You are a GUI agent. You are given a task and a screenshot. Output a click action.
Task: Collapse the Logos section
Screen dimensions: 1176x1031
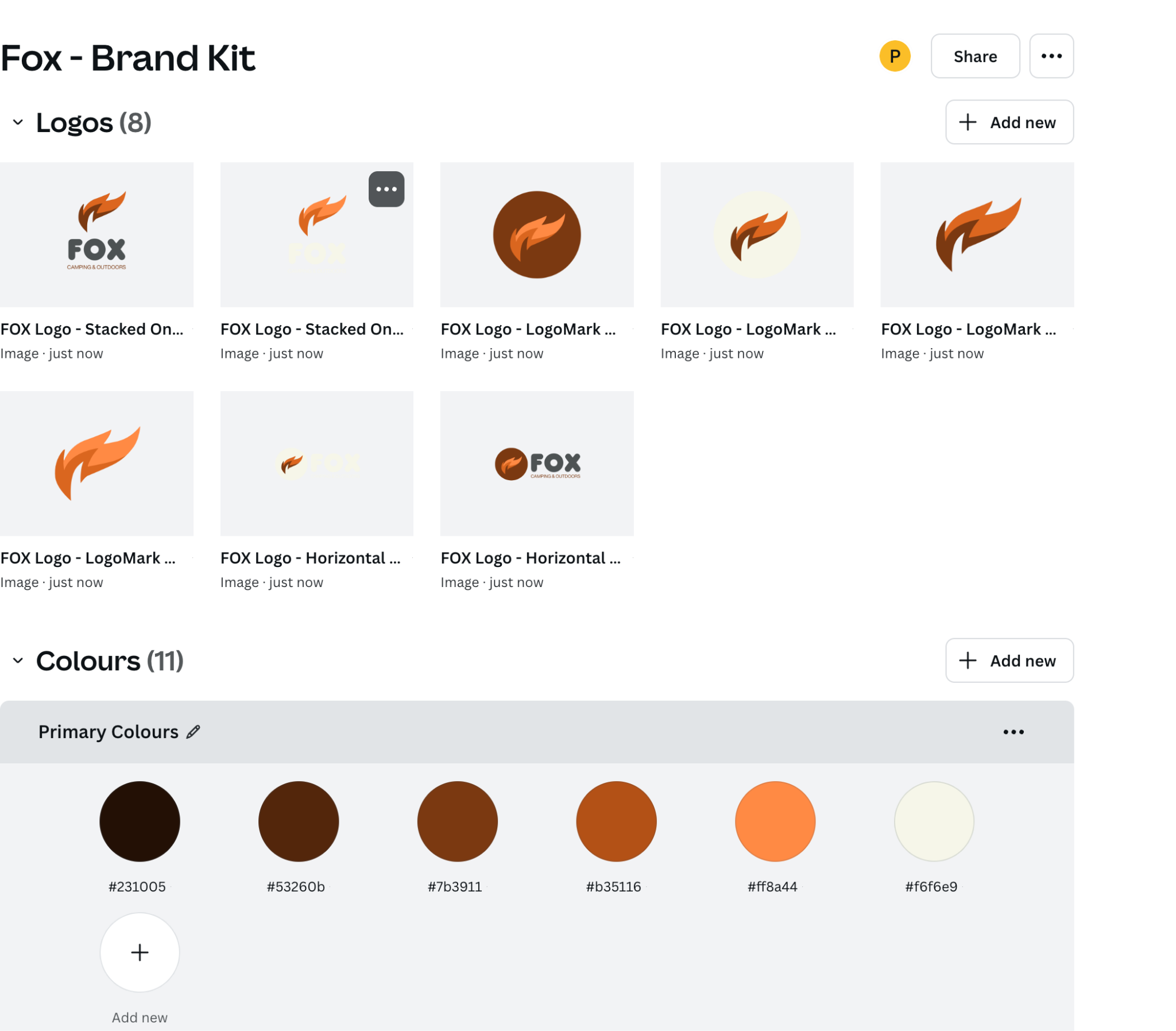pyautogui.click(x=18, y=122)
